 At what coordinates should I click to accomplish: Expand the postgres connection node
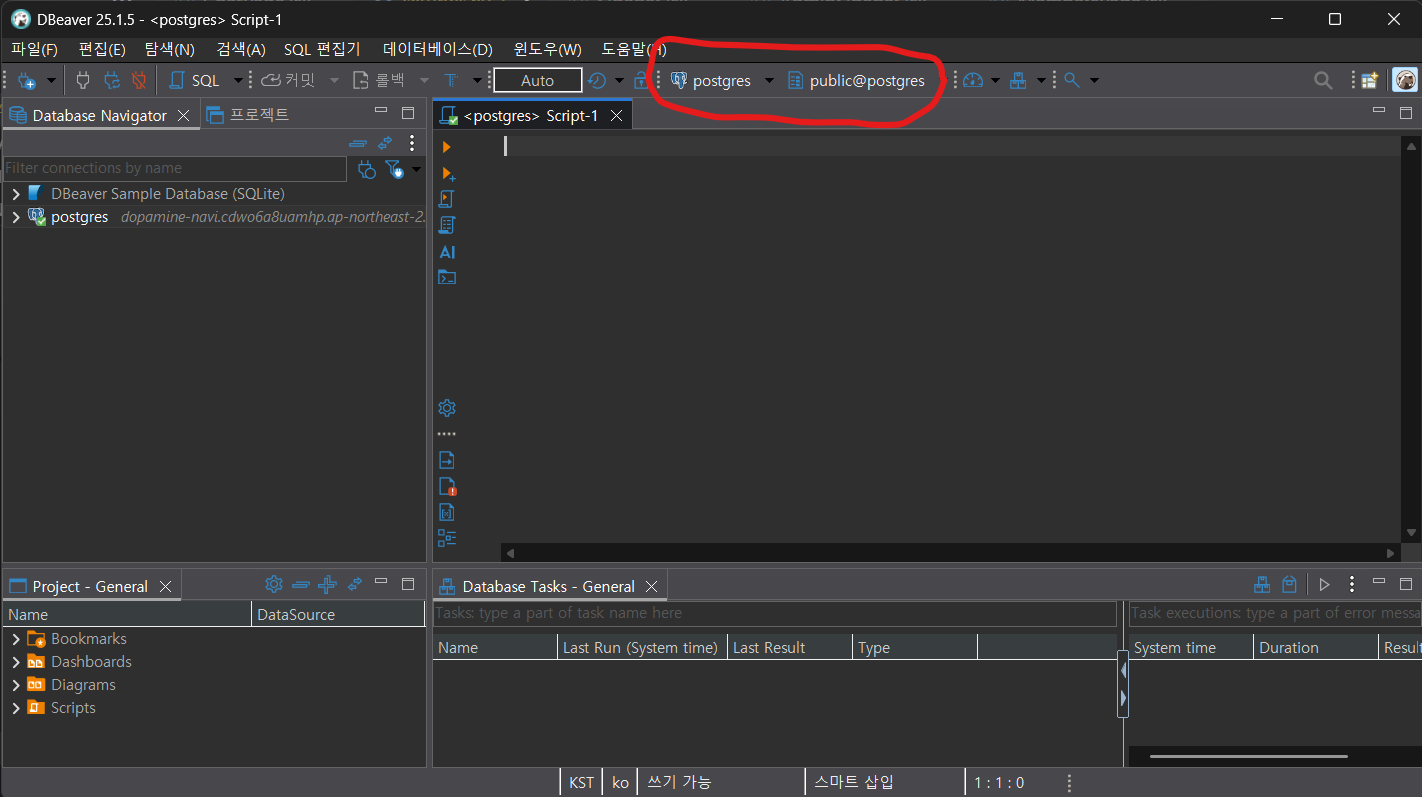pos(16,216)
